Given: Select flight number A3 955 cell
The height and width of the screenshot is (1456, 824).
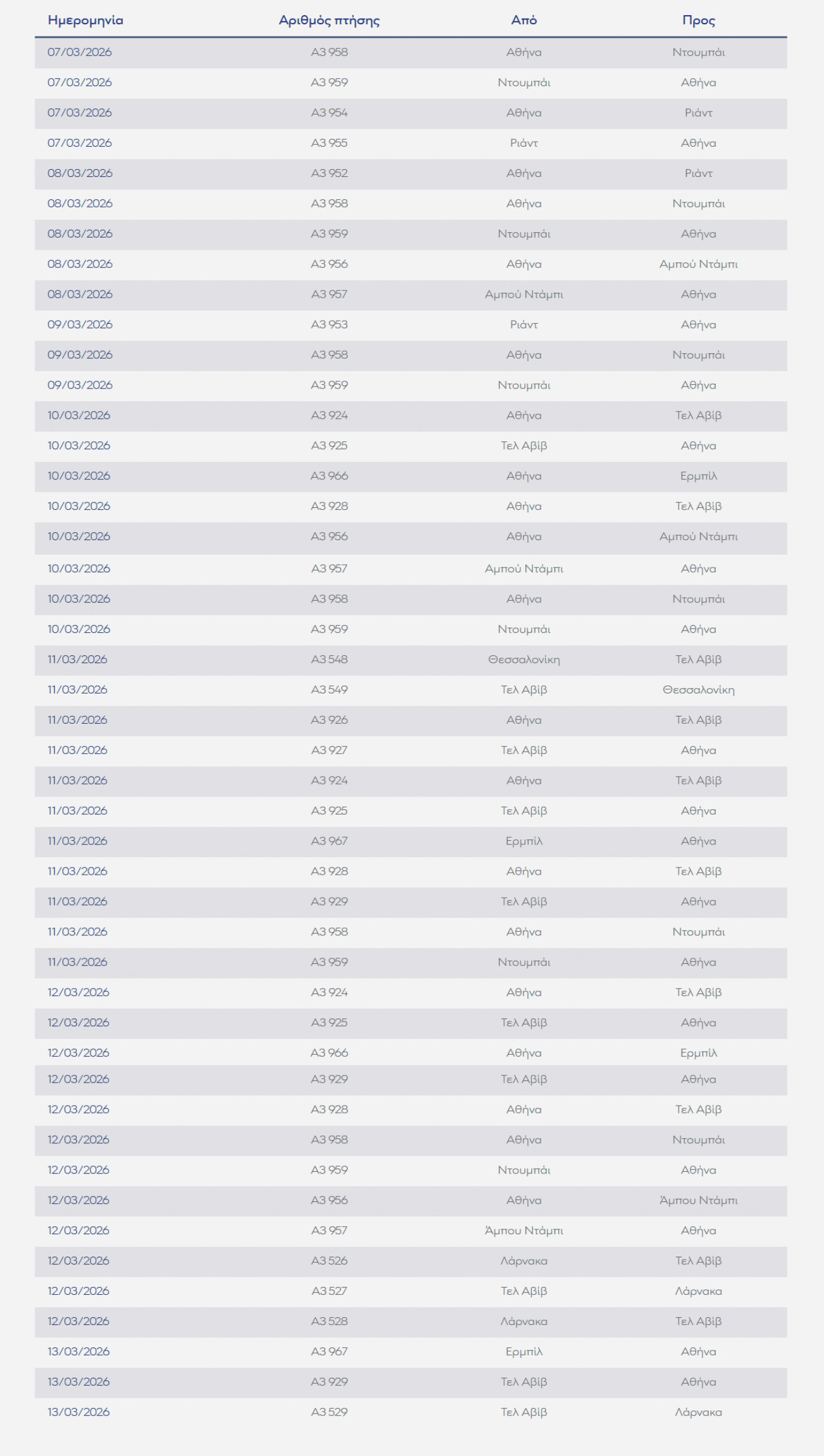Looking at the screenshot, I should 329,143.
